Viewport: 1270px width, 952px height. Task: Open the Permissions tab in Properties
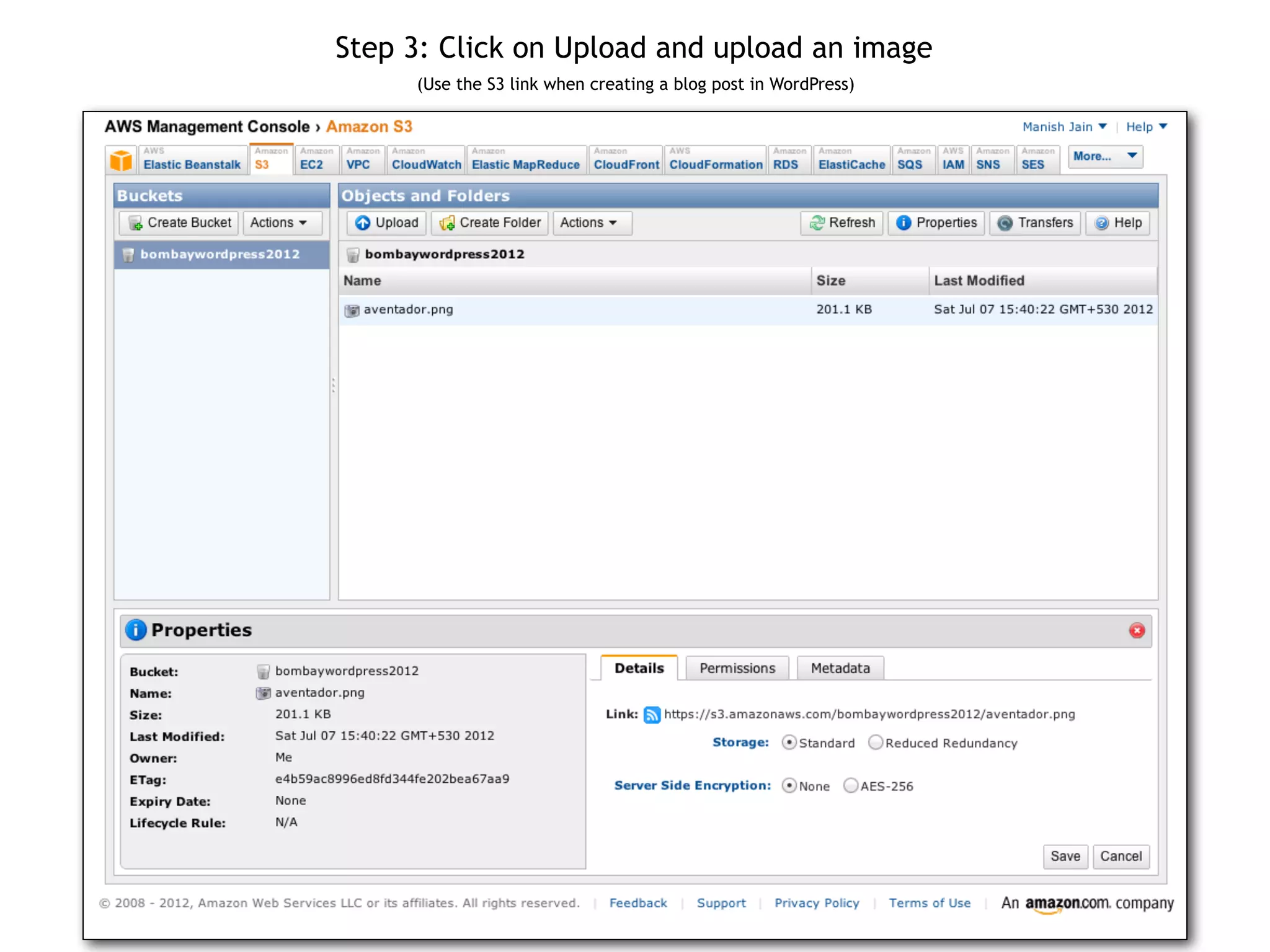[737, 669]
